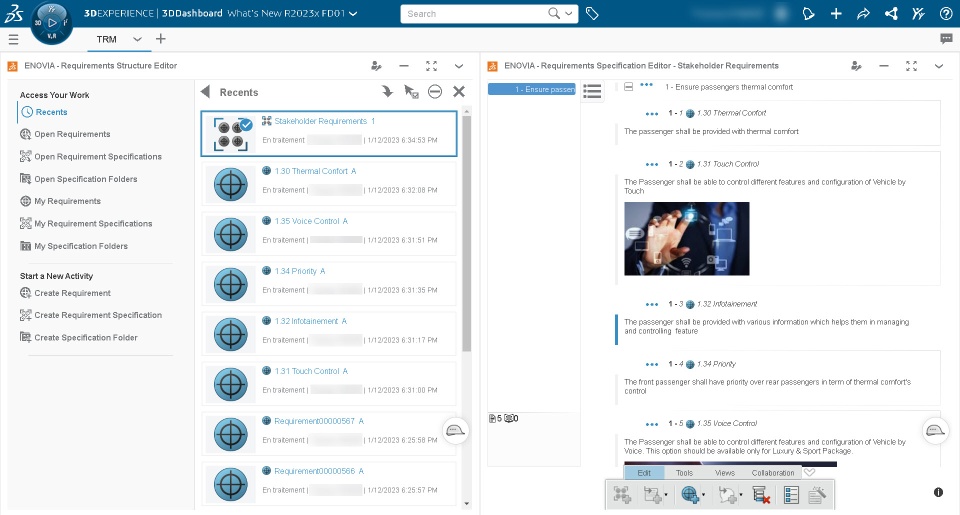The image size is (960, 515).
Task: Click the add specification icon in Edit toolbar
Action: click(x=622, y=495)
